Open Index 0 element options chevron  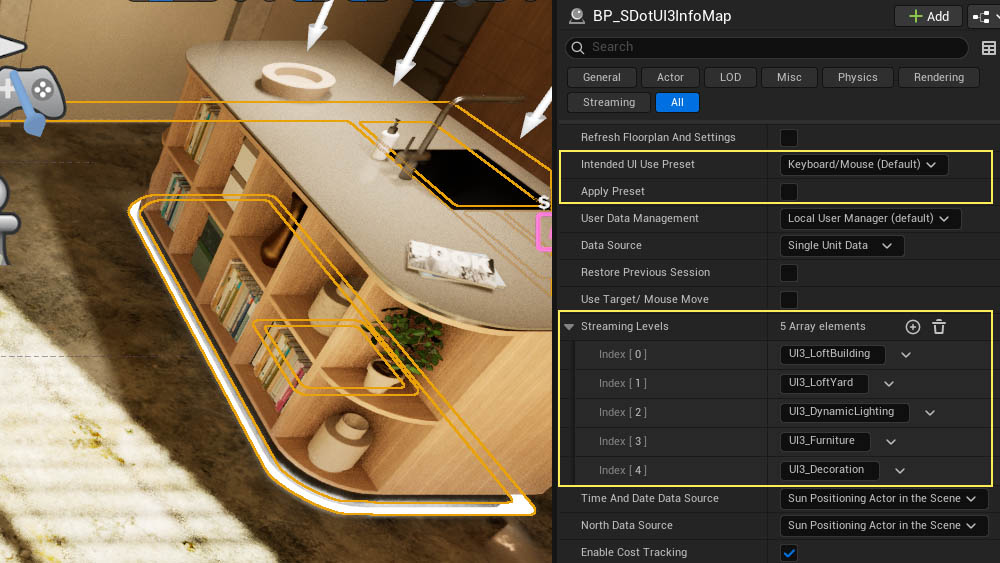(x=906, y=355)
